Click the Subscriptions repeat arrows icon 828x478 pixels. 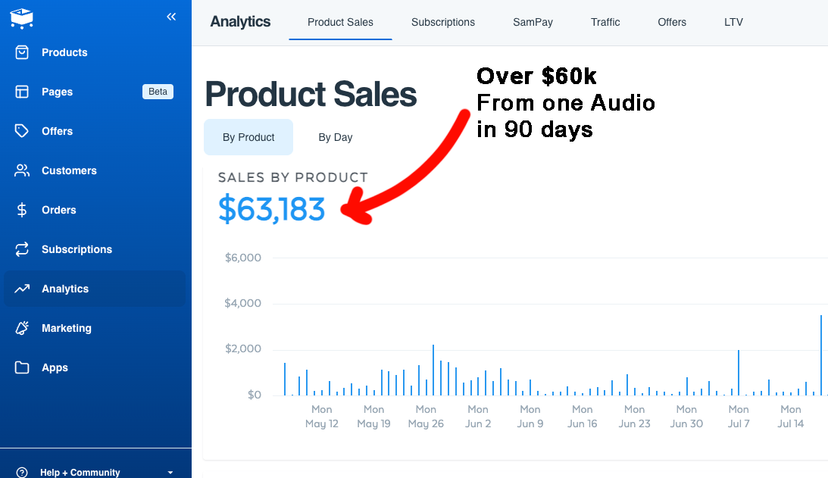click(22, 249)
